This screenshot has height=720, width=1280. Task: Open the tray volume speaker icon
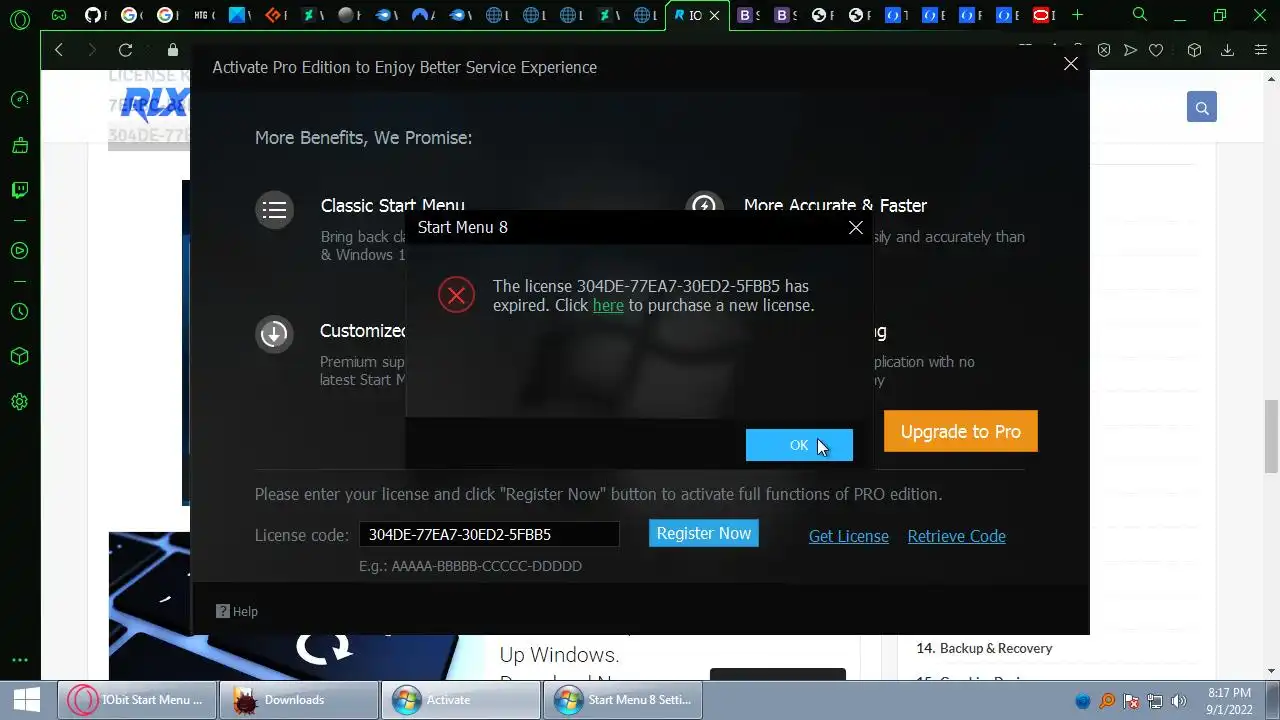click(1179, 701)
